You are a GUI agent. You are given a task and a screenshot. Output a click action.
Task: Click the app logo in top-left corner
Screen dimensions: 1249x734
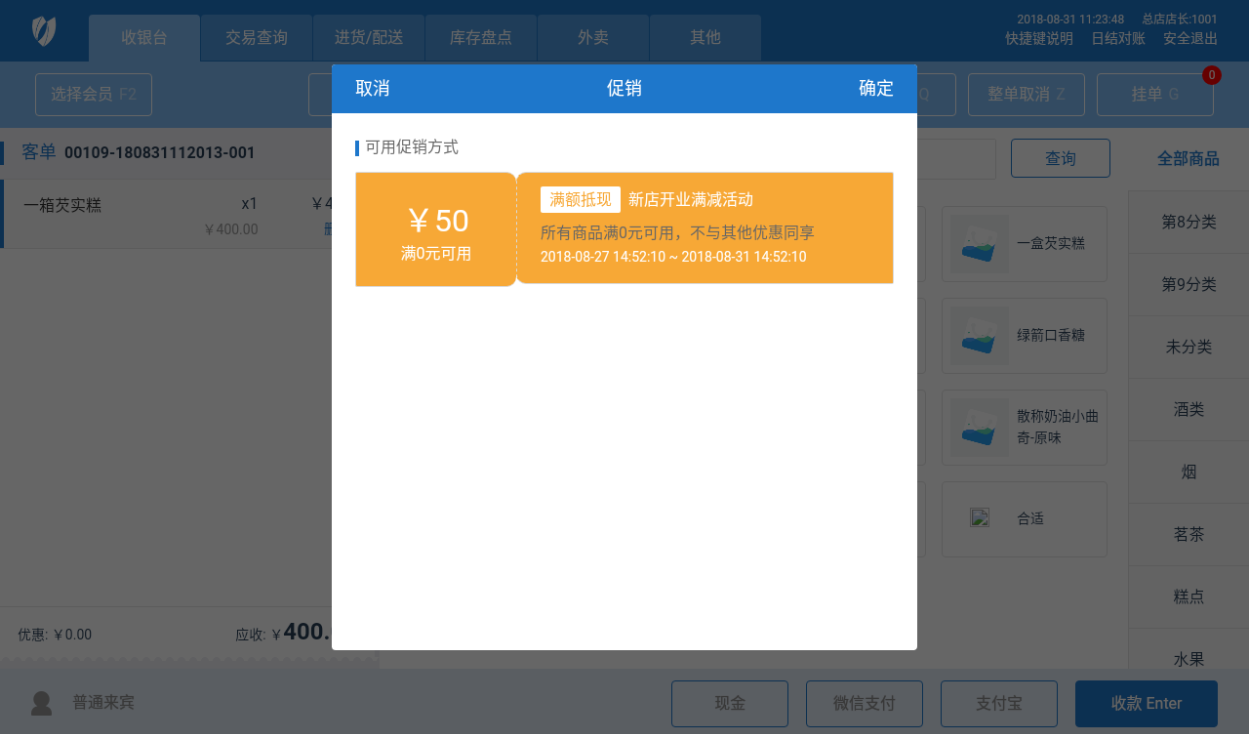(x=44, y=32)
